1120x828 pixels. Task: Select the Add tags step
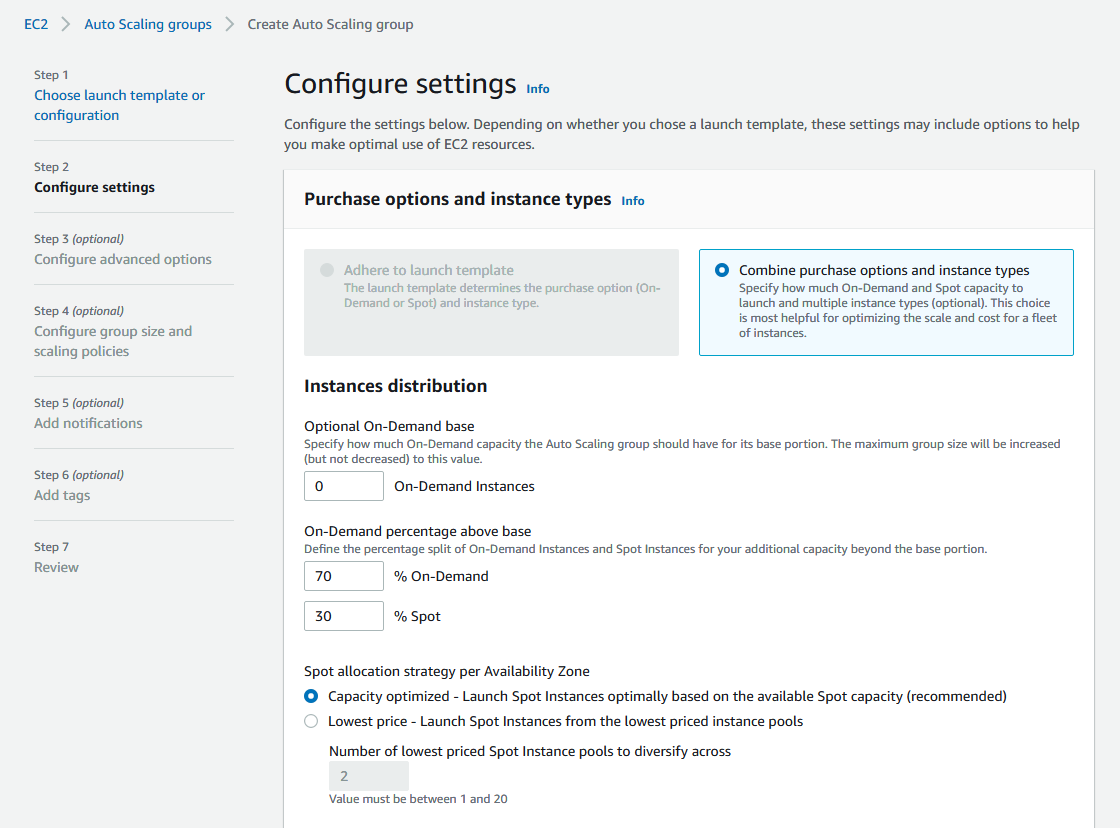[62, 495]
